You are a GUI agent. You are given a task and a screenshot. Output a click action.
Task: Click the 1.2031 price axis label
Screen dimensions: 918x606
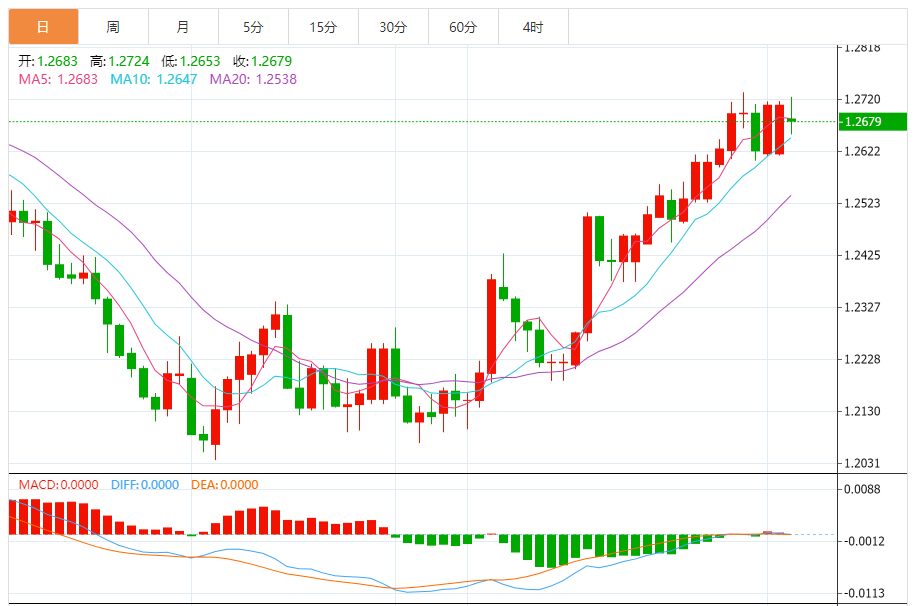(862, 464)
